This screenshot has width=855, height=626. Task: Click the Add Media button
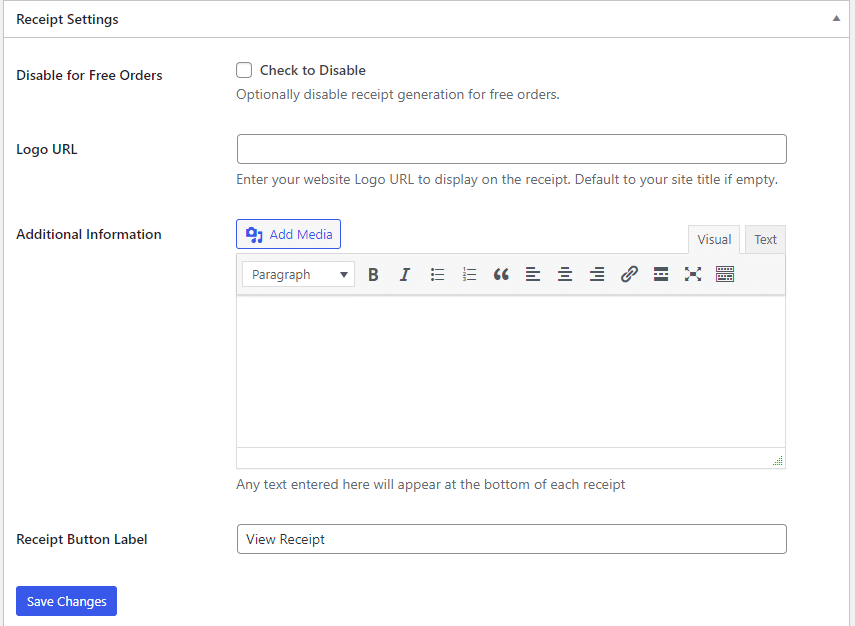click(289, 234)
